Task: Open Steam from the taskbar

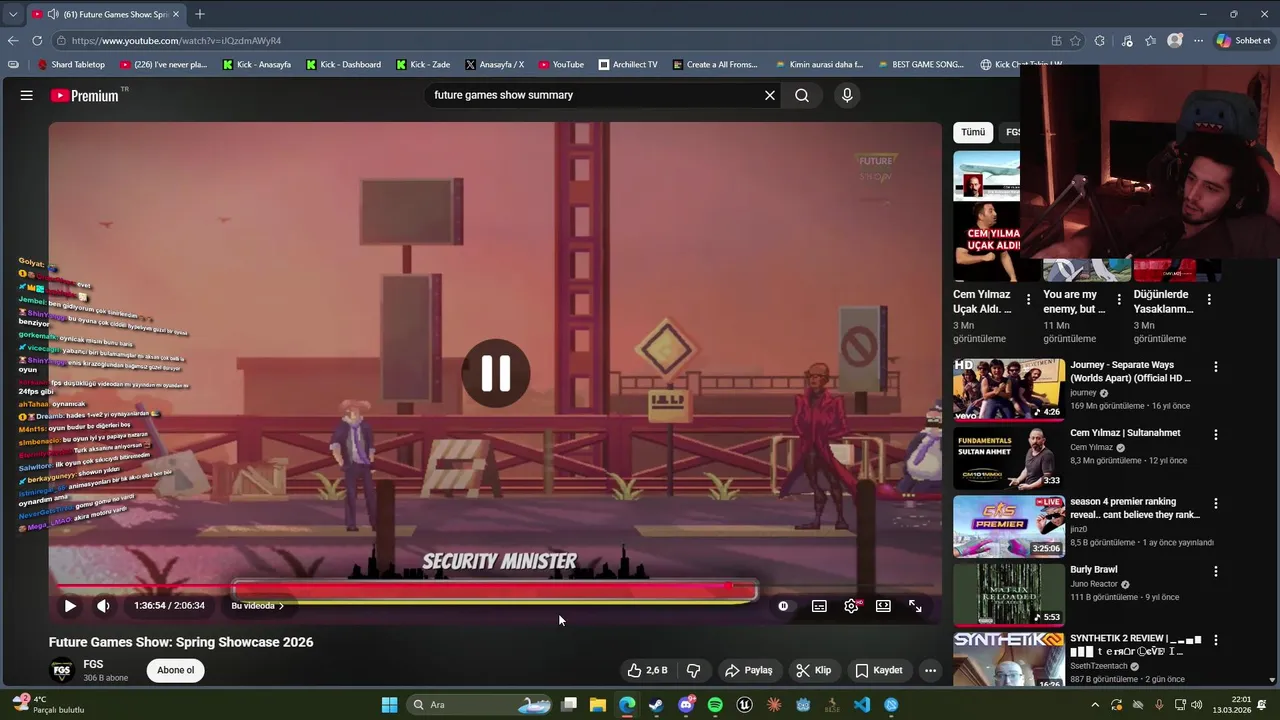Action: (x=656, y=705)
